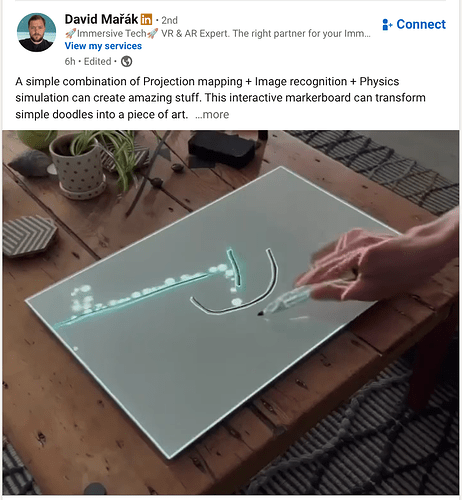462x500 pixels.
Task: Click the Connect button
Action: tap(414, 24)
